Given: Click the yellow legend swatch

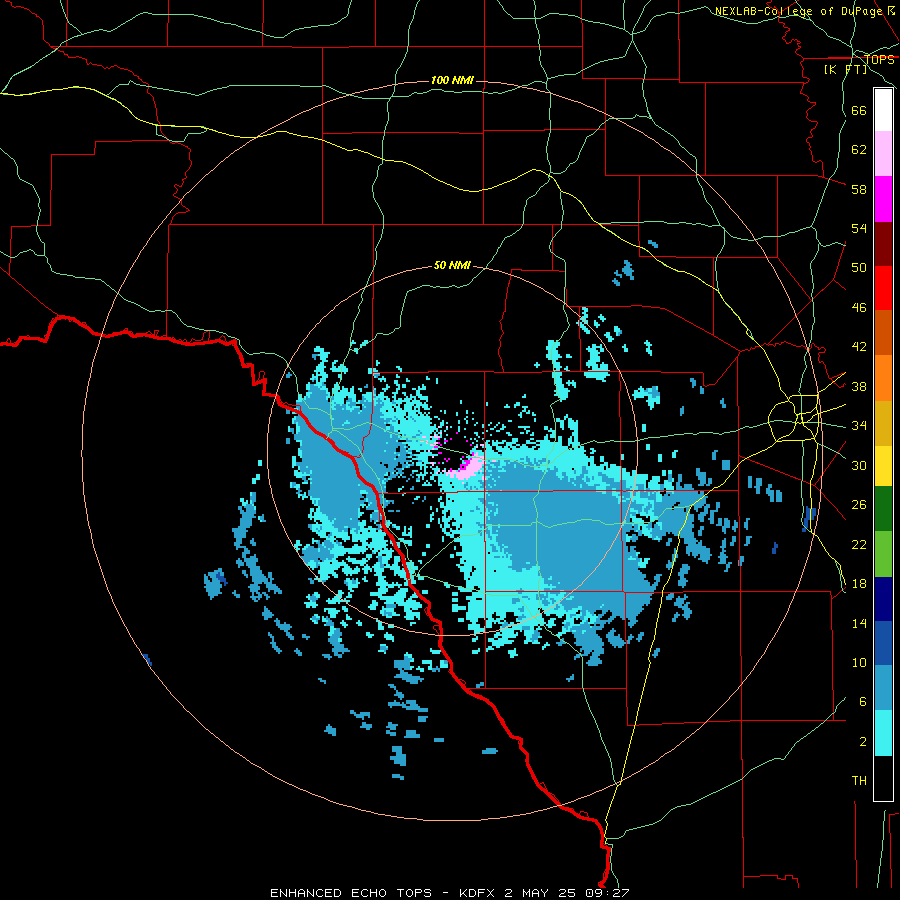Looking at the screenshot, I should coord(883,465).
